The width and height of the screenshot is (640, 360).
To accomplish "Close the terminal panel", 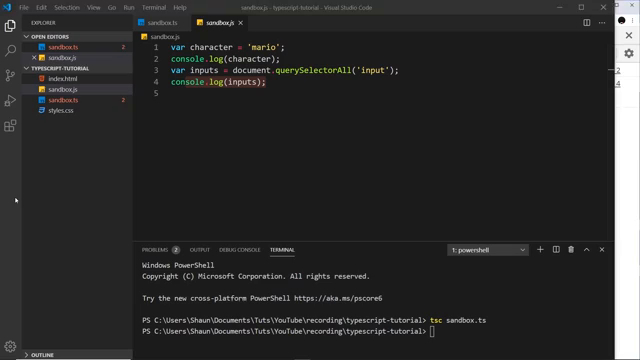I will (602, 249).
